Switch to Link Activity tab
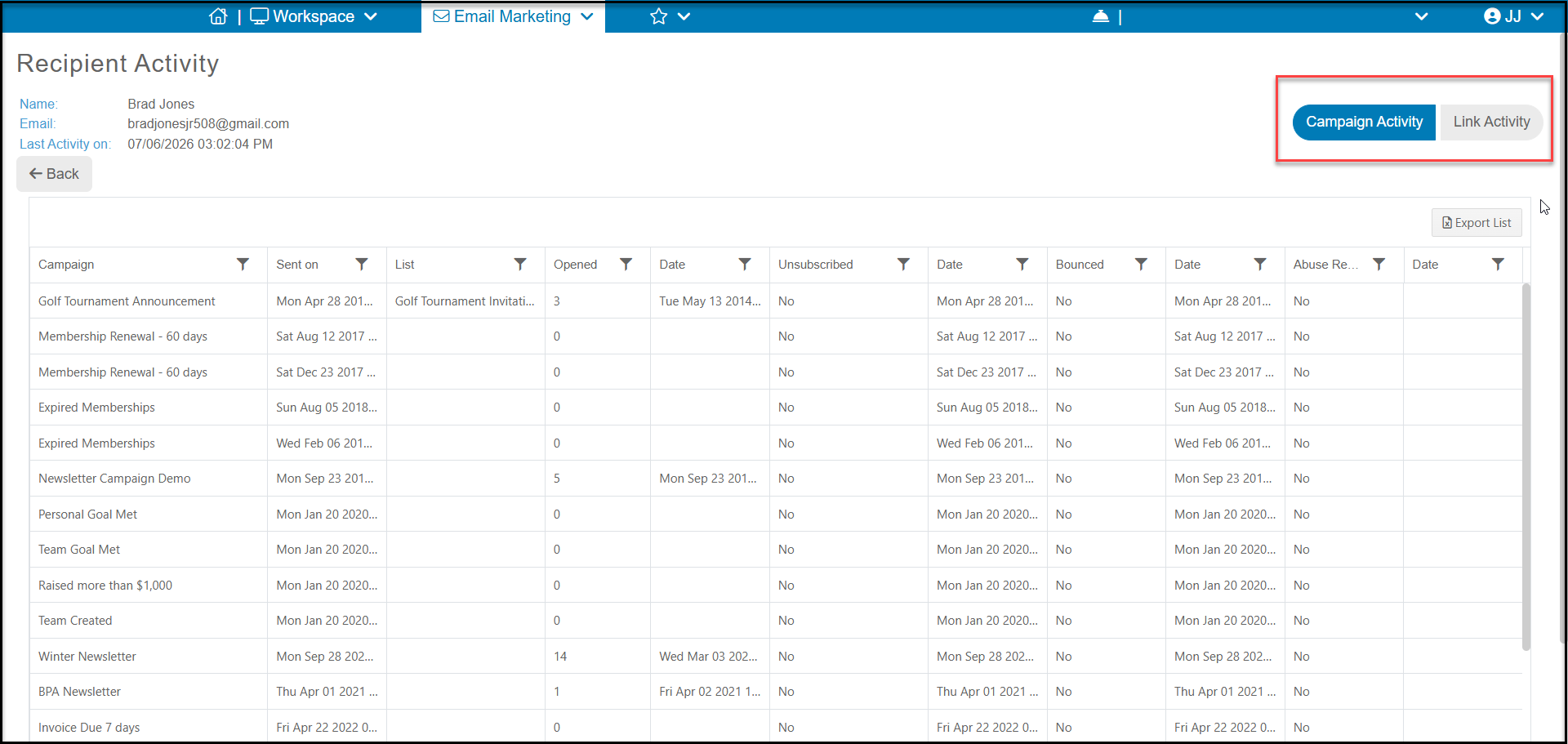Screen dimensions: 1568x744 [x=1491, y=122]
